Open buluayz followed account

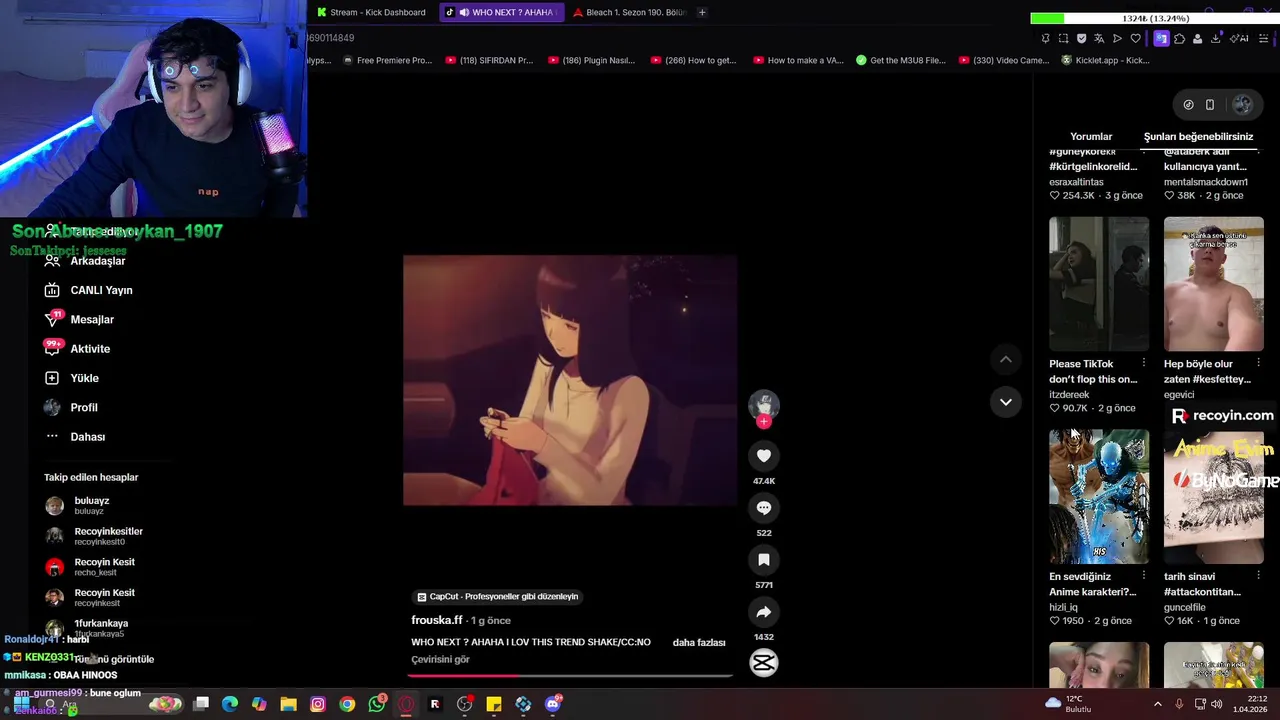(x=77, y=505)
